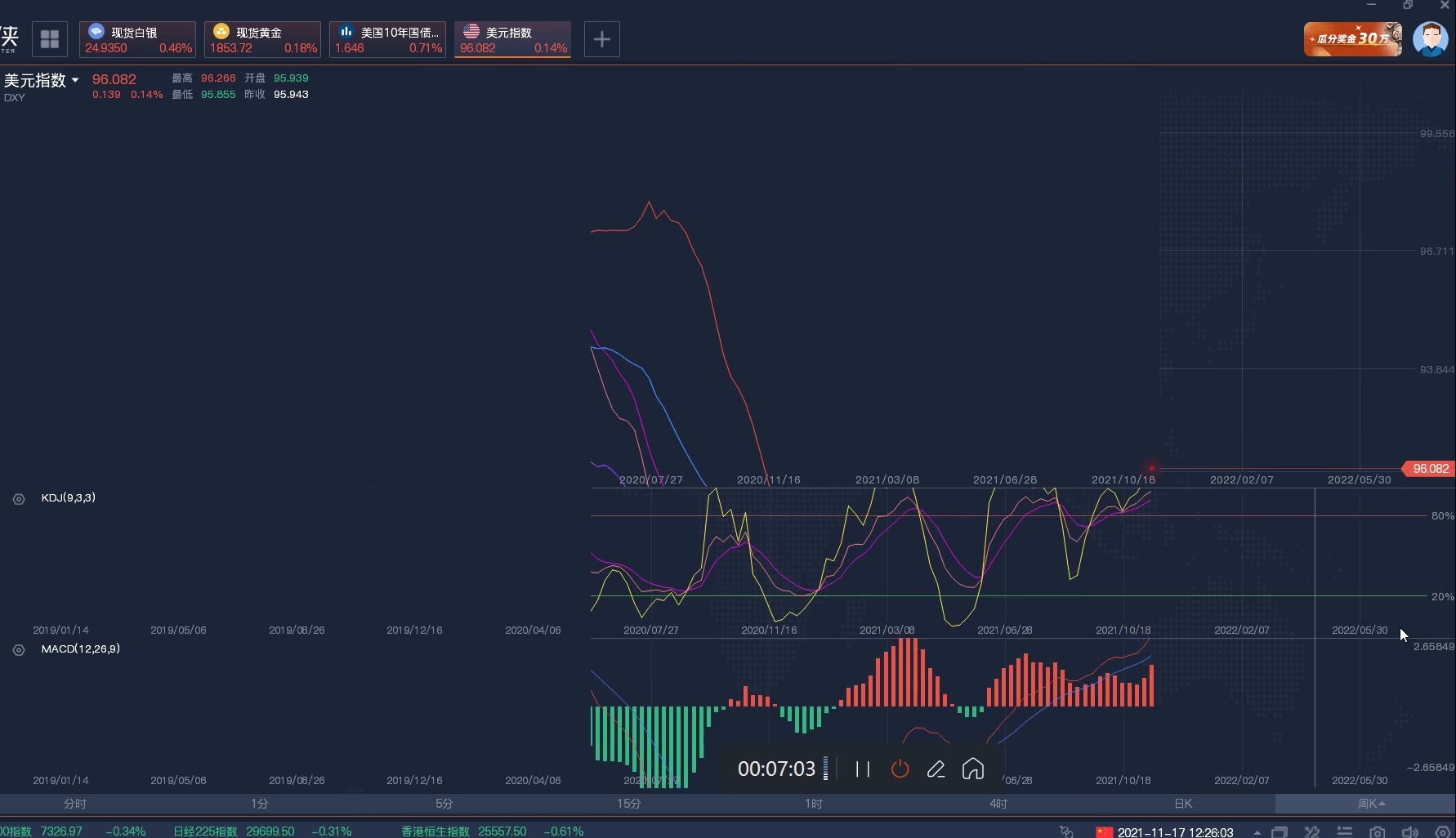1456x838 pixels.
Task: Add a new instrument tab with plus
Action: tap(601, 39)
